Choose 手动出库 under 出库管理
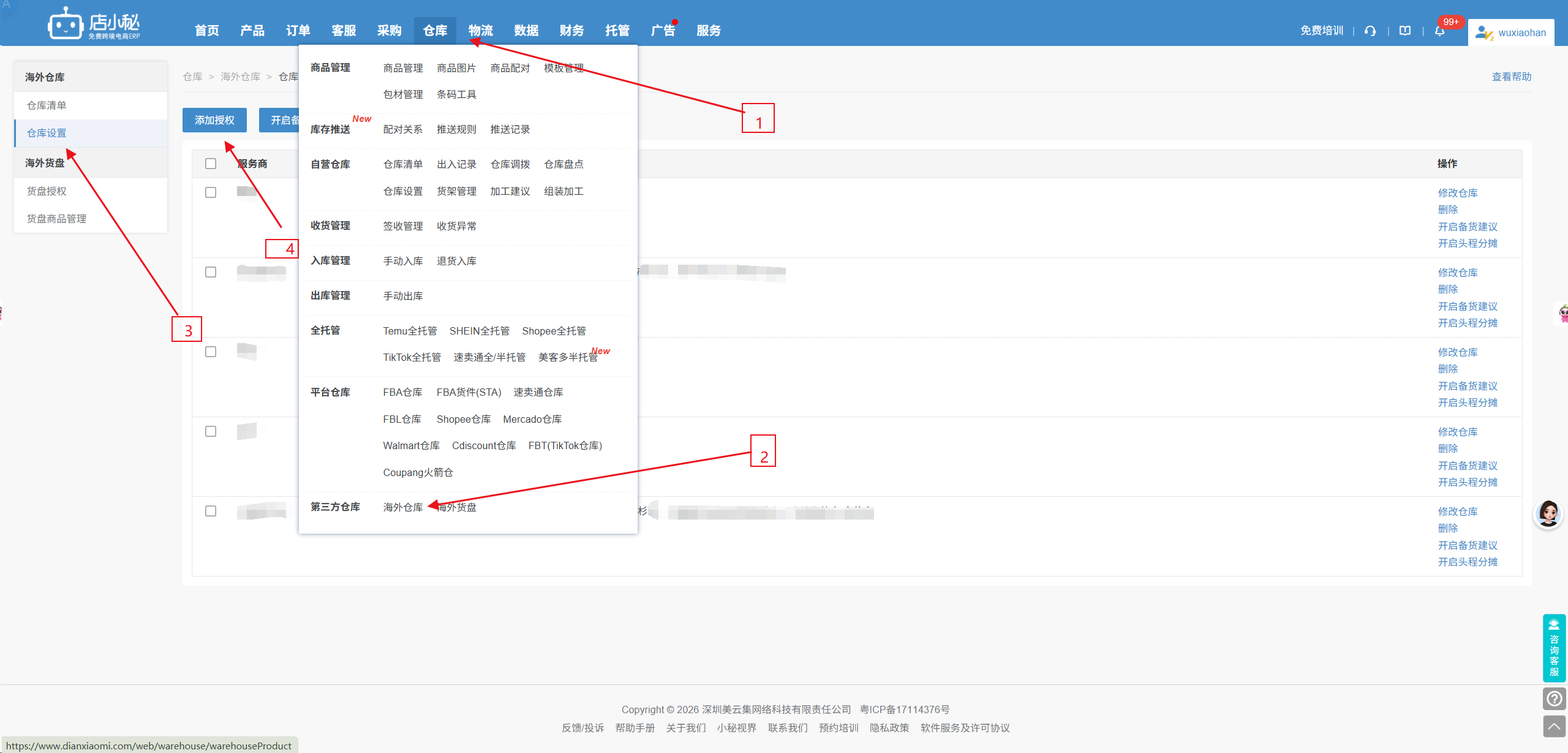Screen dimensions: 1568x753 click(403, 296)
